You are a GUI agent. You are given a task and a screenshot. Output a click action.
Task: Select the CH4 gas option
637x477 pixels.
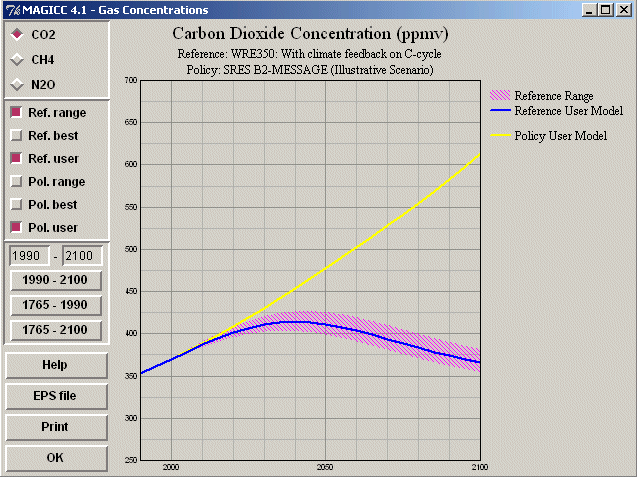16,60
